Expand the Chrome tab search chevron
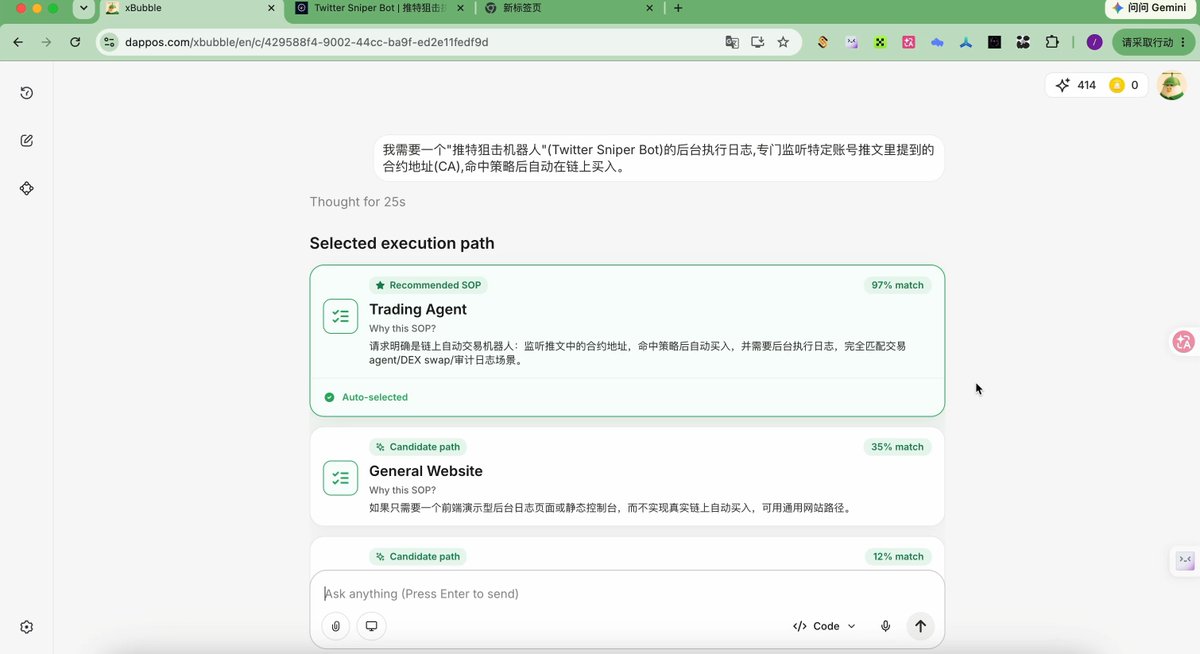This screenshot has width=1200, height=654. 83,8
